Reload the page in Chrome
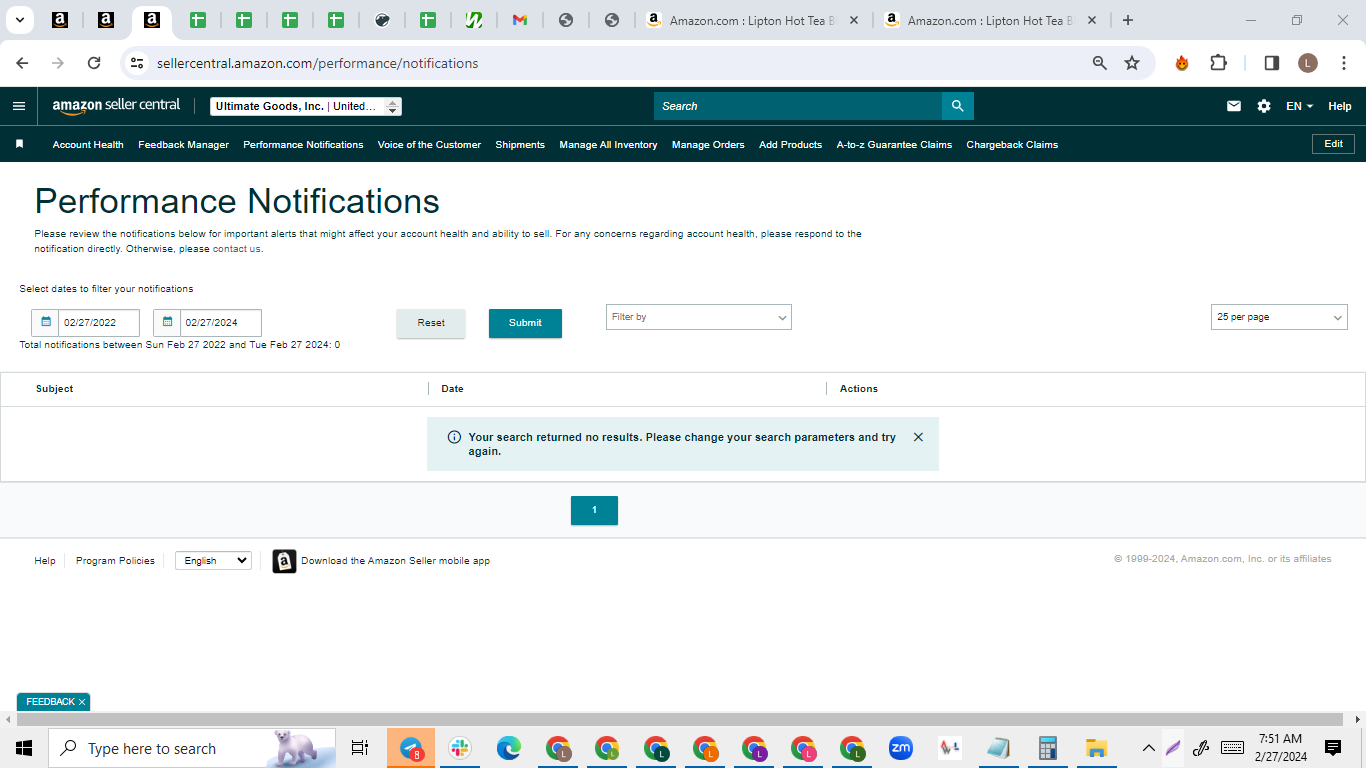This screenshot has height=768, width=1366. tap(94, 63)
